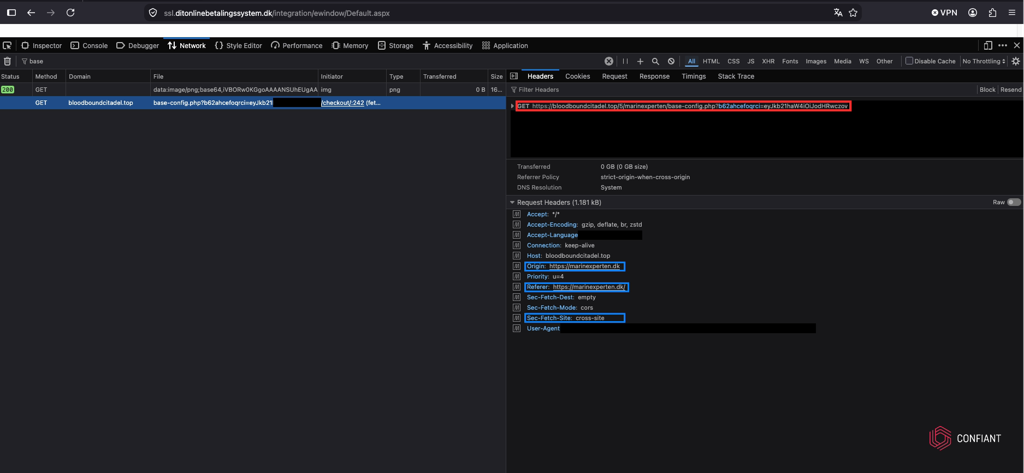Switch to Console tab
The width and height of the screenshot is (1024, 473).
click(89, 46)
